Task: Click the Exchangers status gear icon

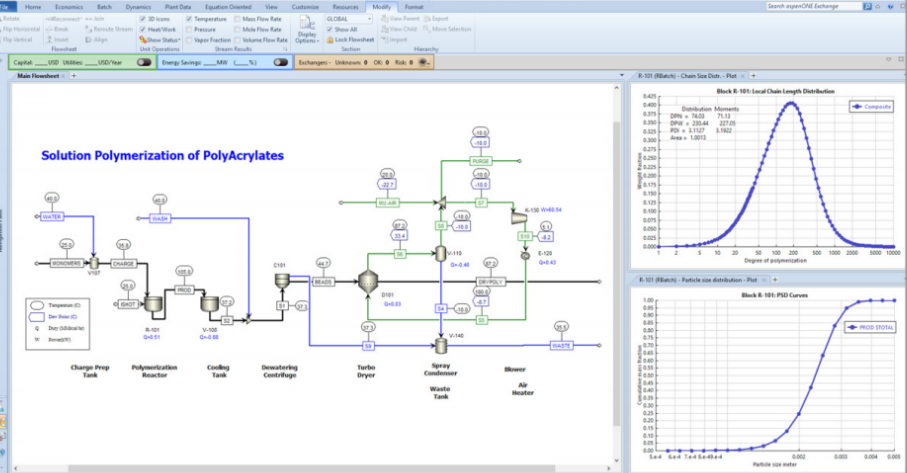Action: 423,62
